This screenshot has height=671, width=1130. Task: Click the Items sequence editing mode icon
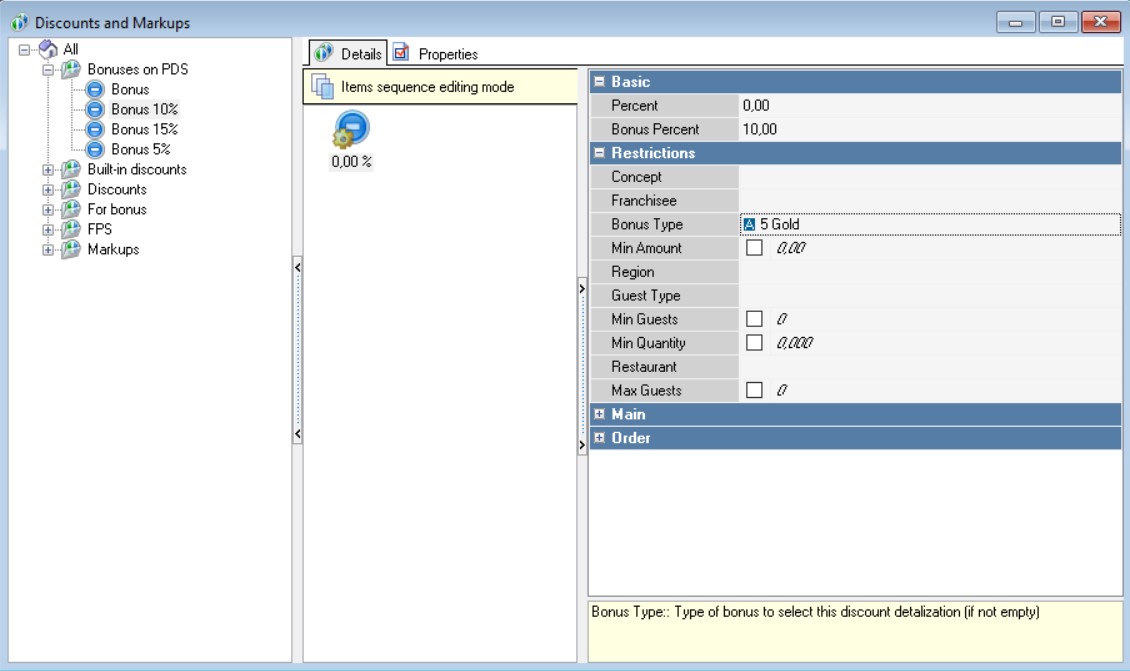point(322,87)
